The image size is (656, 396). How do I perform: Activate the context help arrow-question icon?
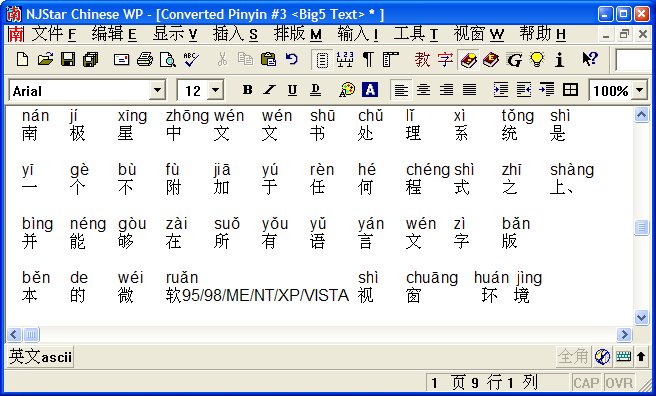coord(590,59)
